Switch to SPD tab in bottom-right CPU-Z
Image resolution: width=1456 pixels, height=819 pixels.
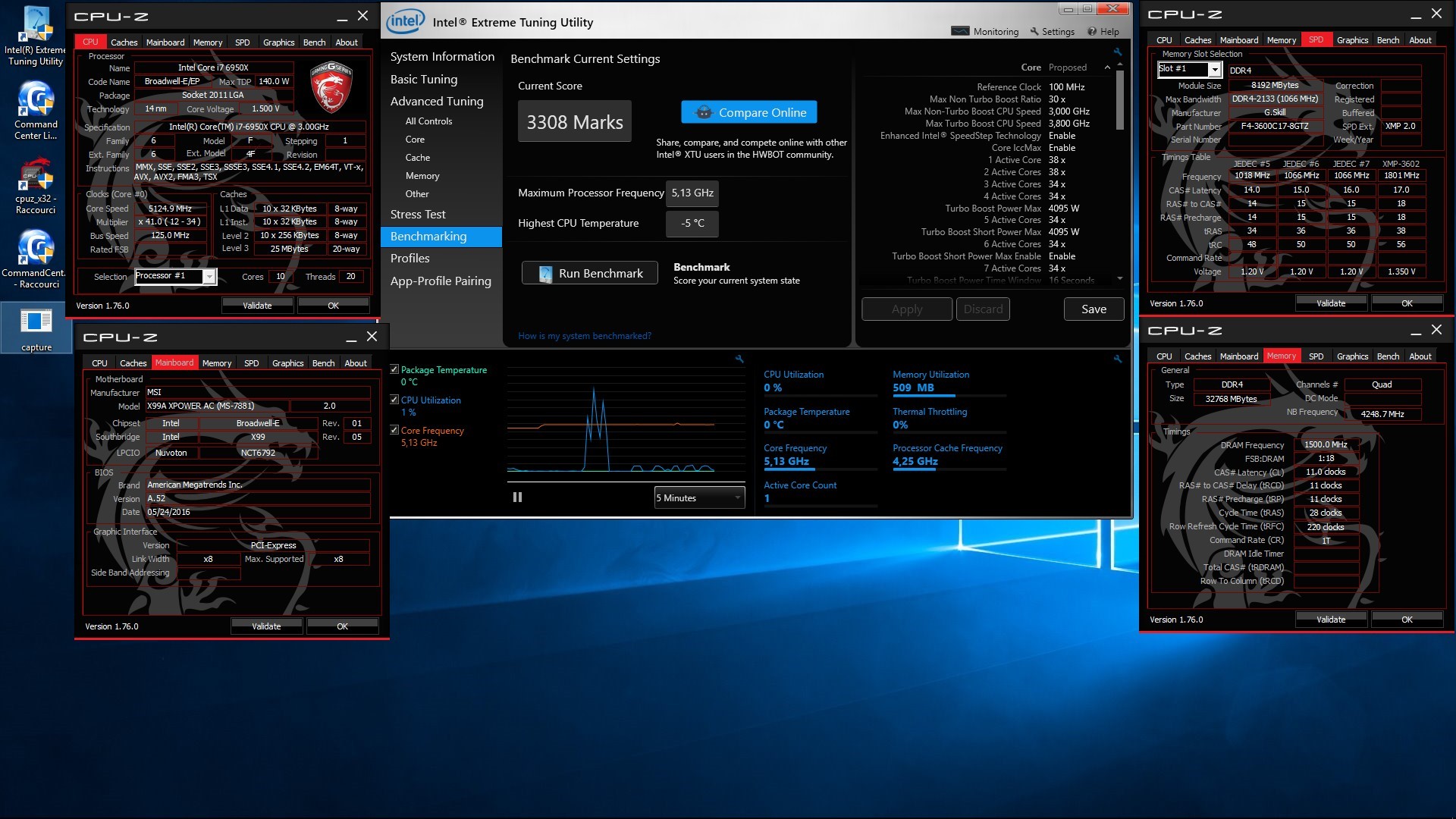(1316, 356)
